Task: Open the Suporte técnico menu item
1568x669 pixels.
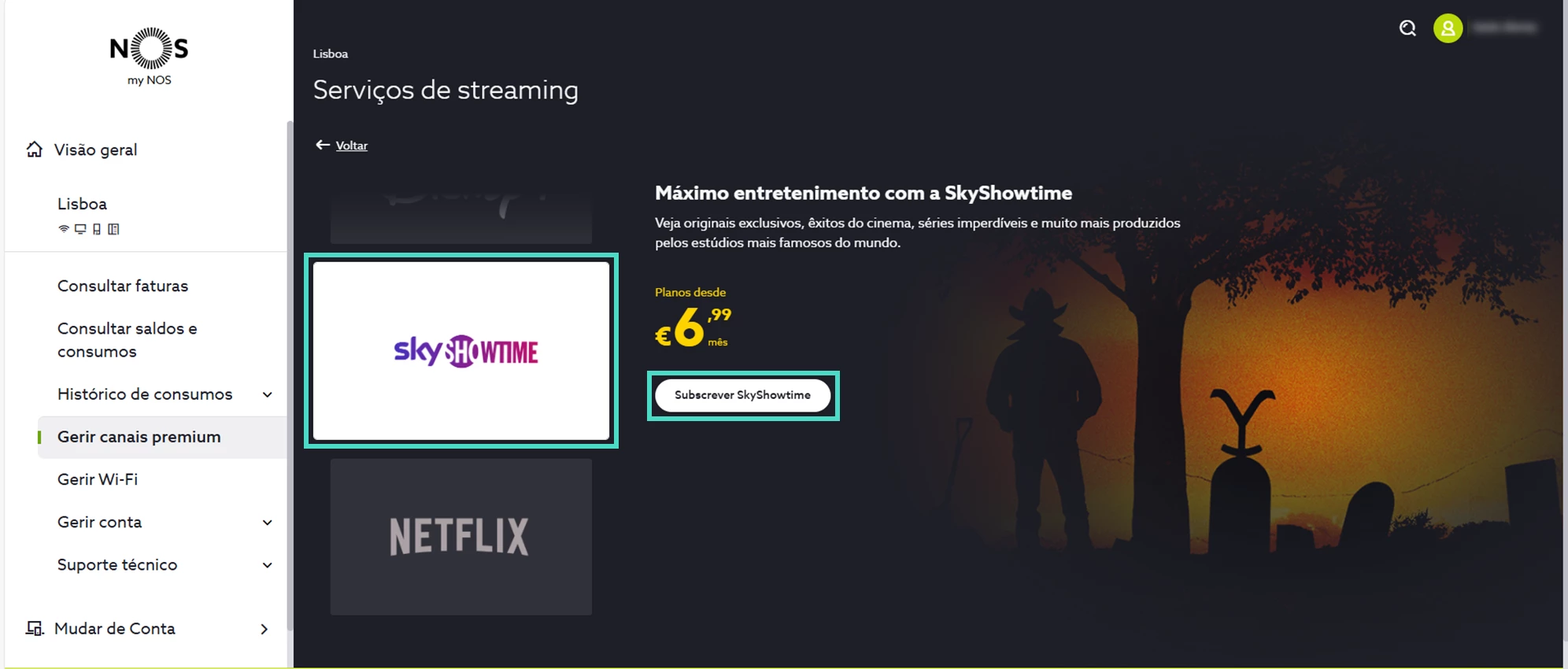Action: pos(117,565)
